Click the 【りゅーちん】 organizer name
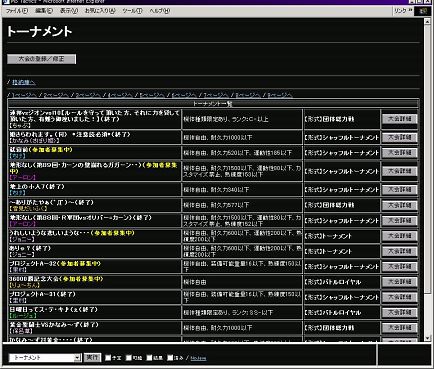 (x=25, y=285)
